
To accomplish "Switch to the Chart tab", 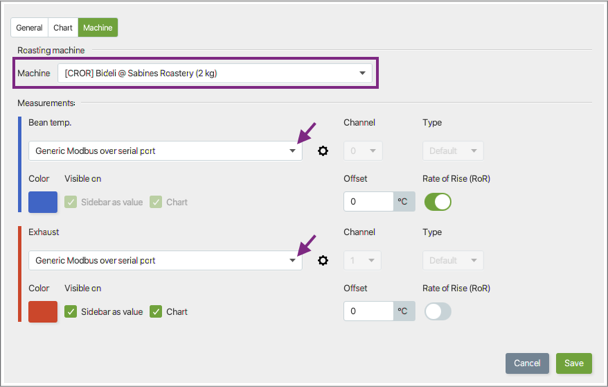I will 63,28.
